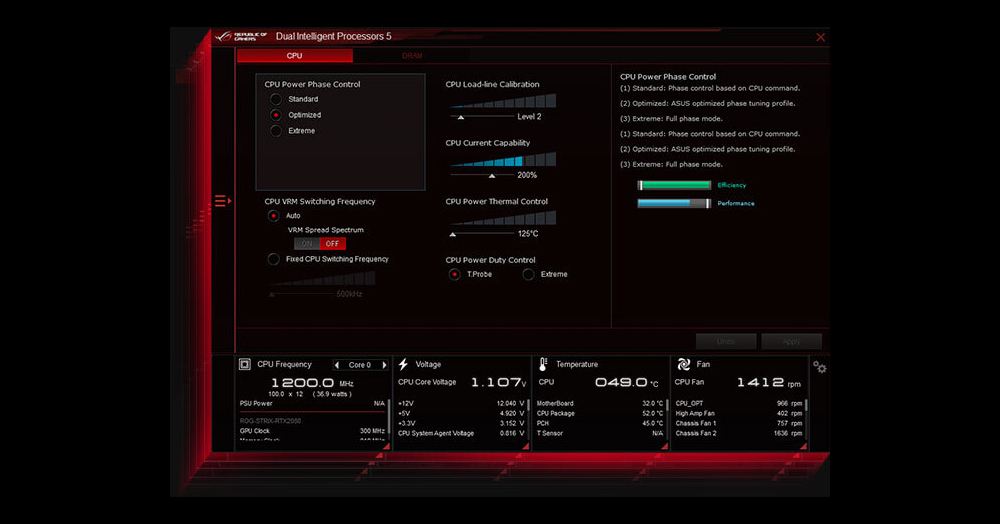The height and width of the screenshot is (524, 1000).
Task: Select previous core with left arrow
Action: (337, 365)
